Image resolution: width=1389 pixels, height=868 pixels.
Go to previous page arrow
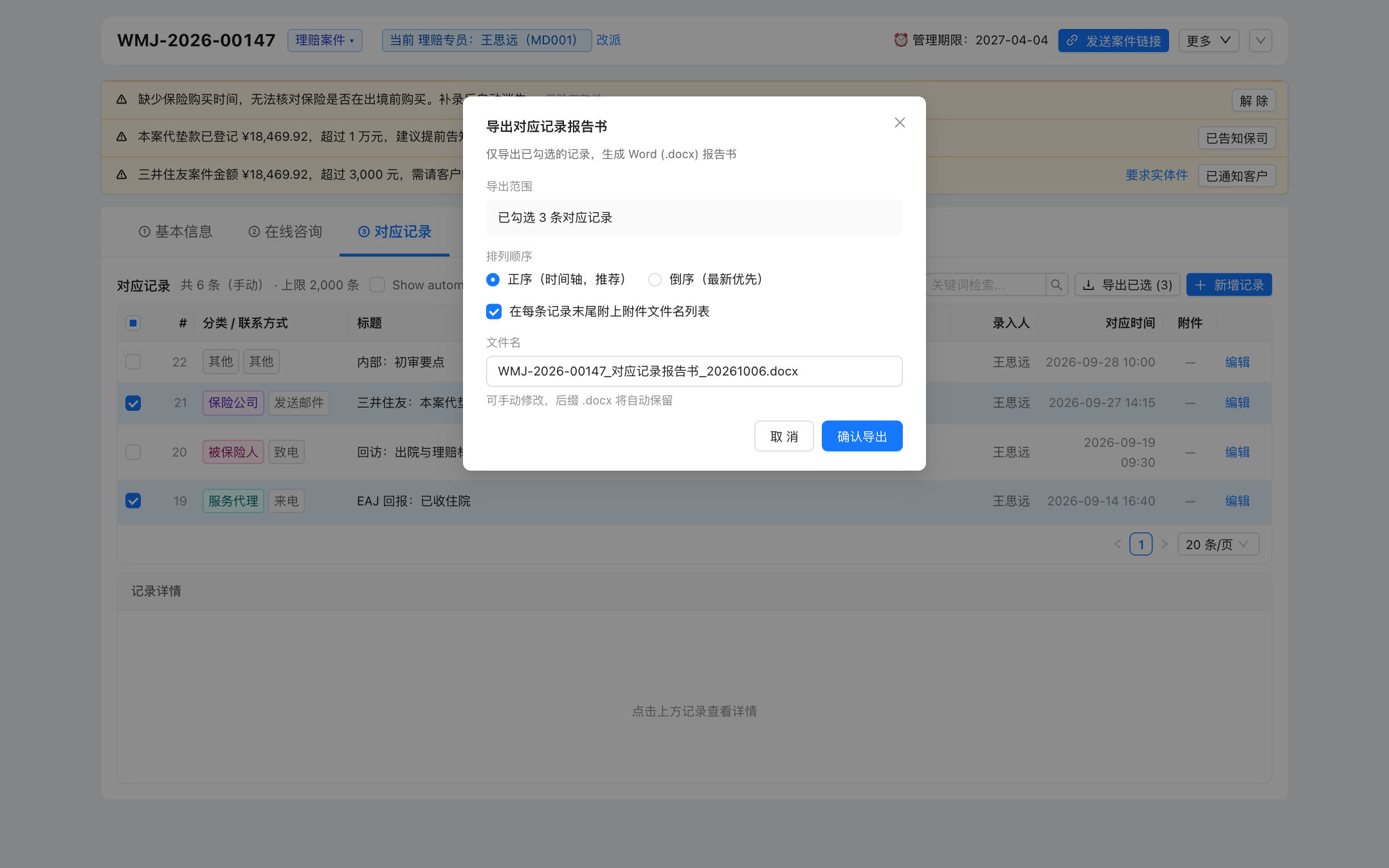(x=1118, y=544)
